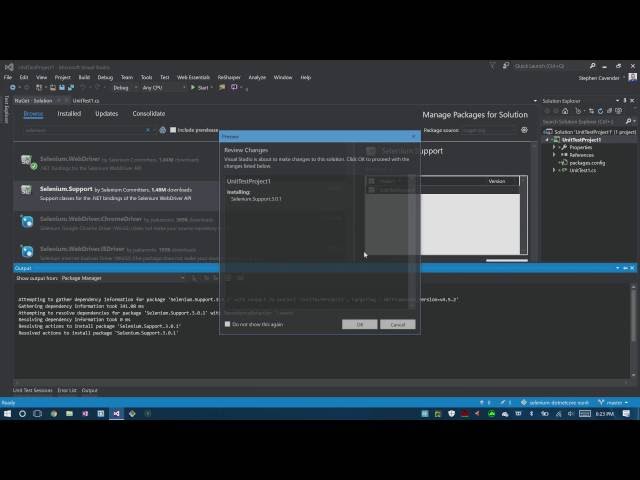The width and height of the screenshot is (640, 480).
Task: Check the Do not show this again box
Action: click(227, 324)
